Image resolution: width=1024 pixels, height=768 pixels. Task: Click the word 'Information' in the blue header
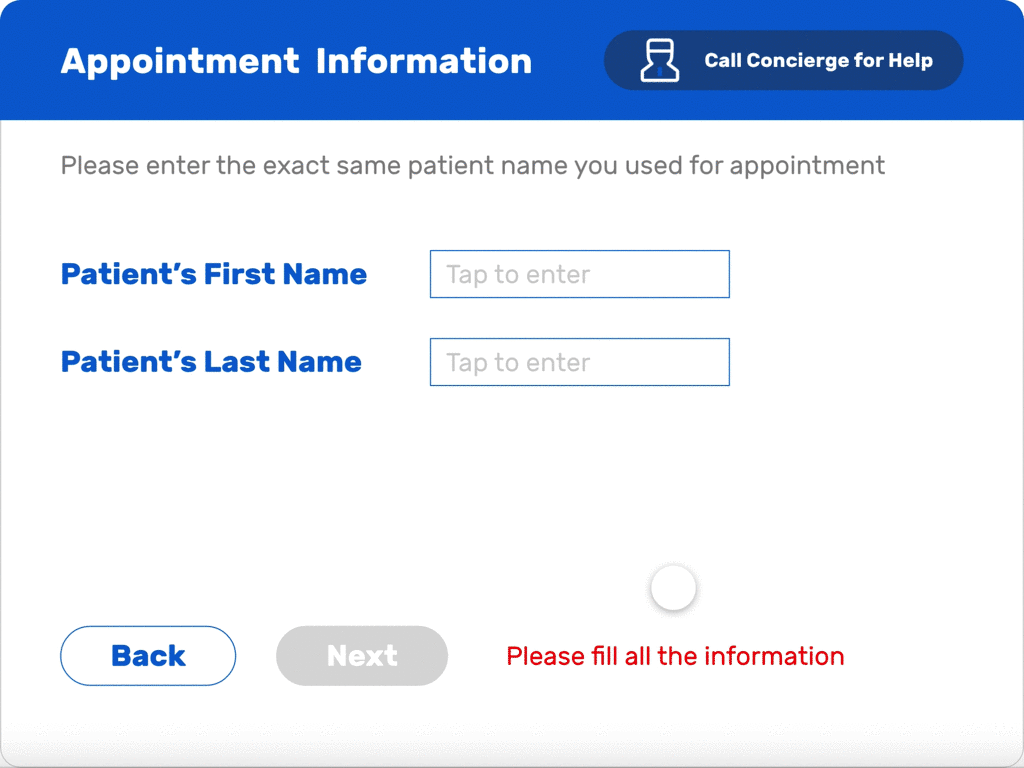click(424, 61)
